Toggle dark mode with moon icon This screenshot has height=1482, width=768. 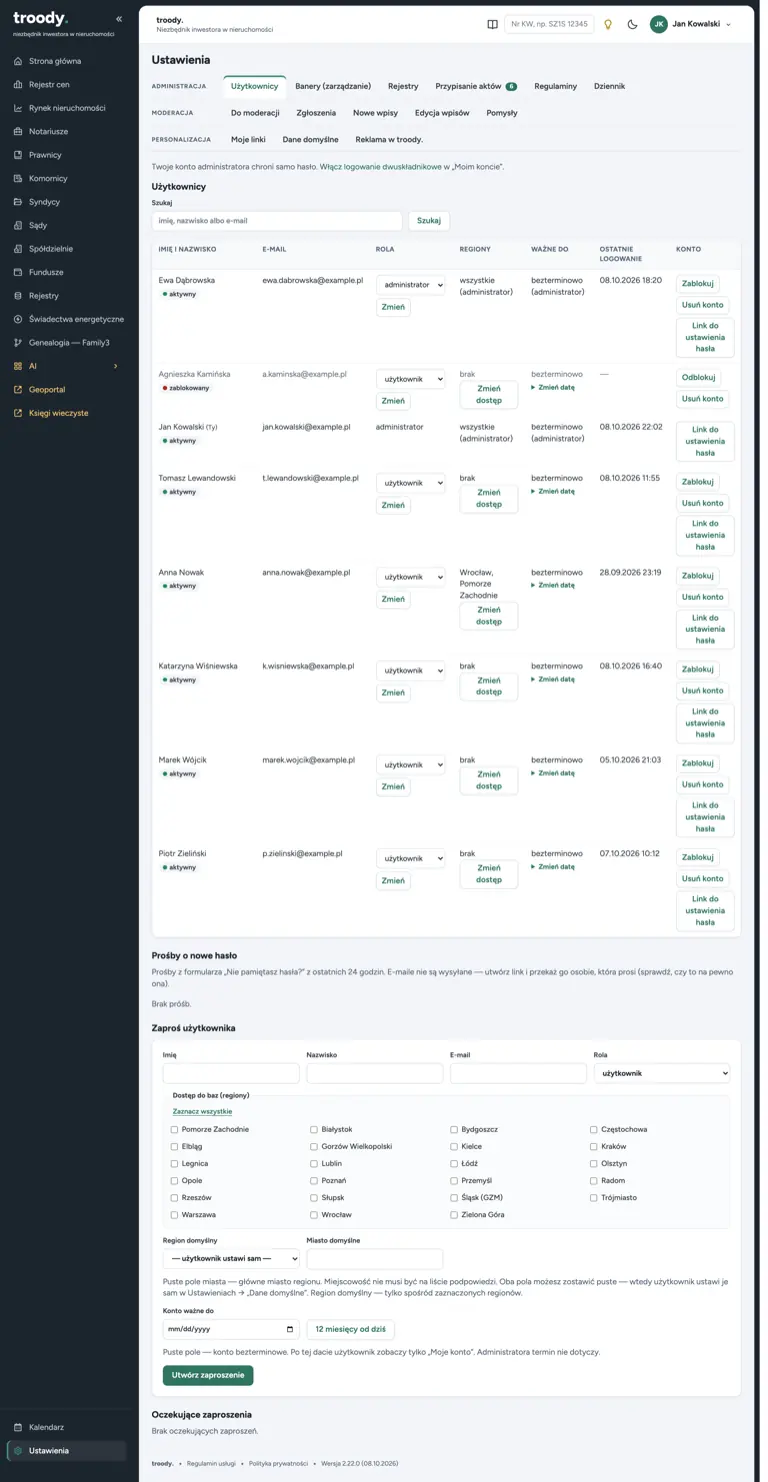[632, 24]
